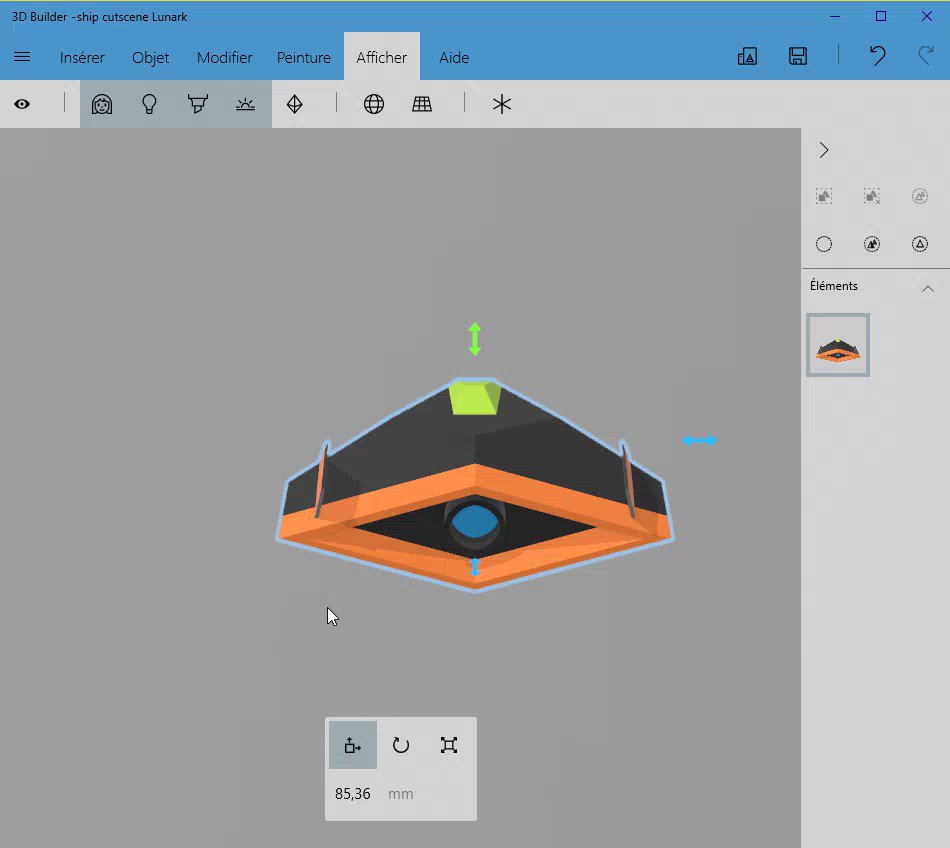Click the blue horizontal arrow handle
Viewport: 950px width, 848px height.
[699, 440]
